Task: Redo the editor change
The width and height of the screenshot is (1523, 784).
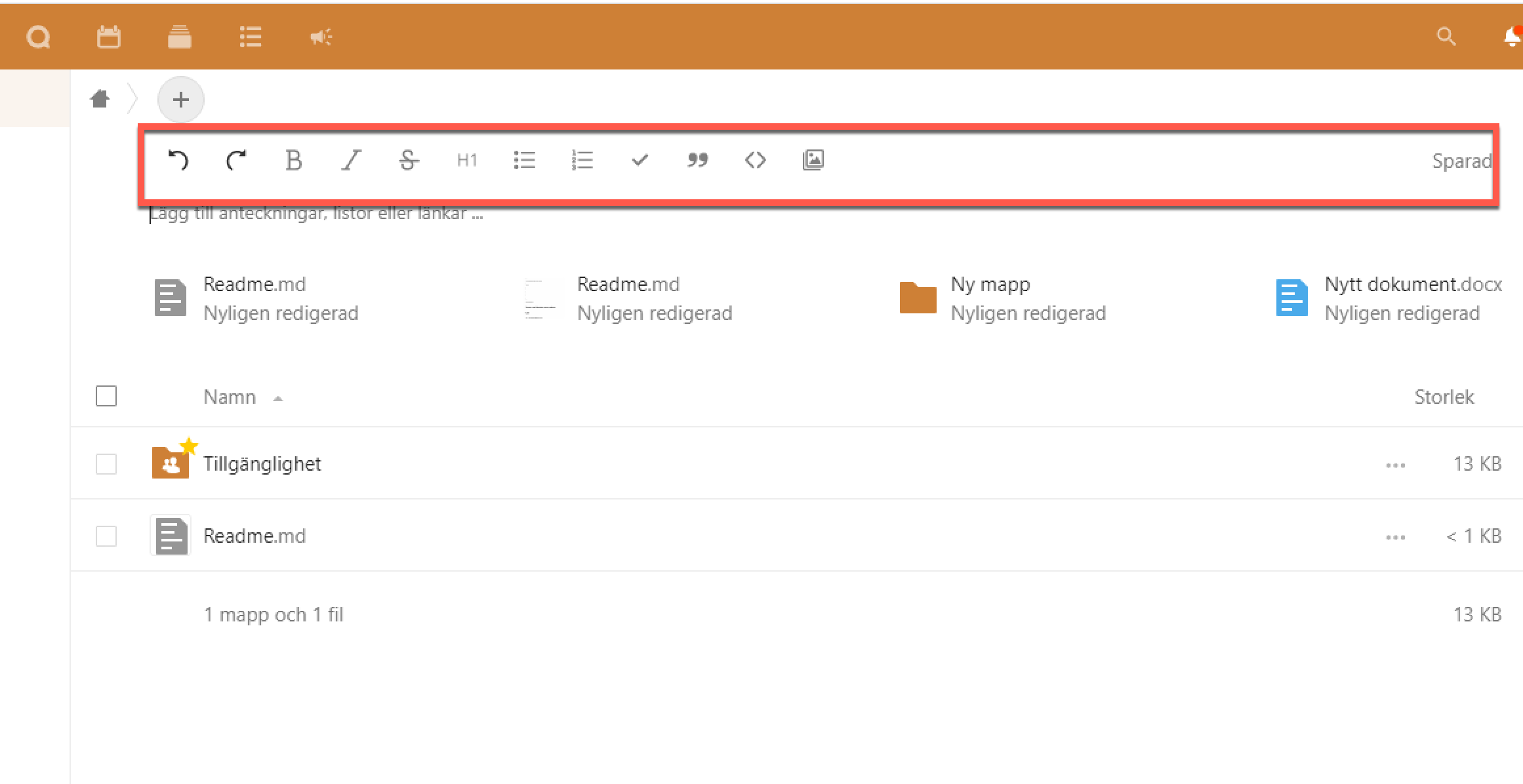Action: 235,160
